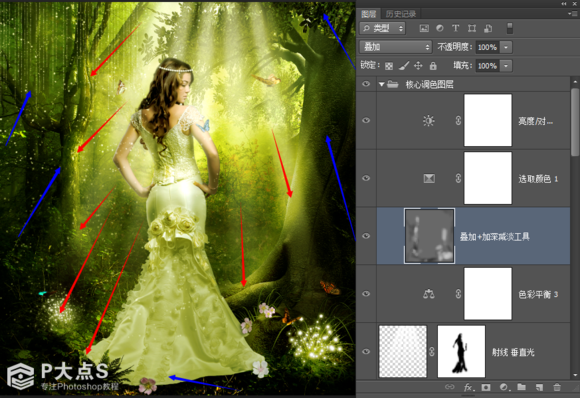Toggle the layer filtering switch
580x398 pixels.
(x=510, y=28)
